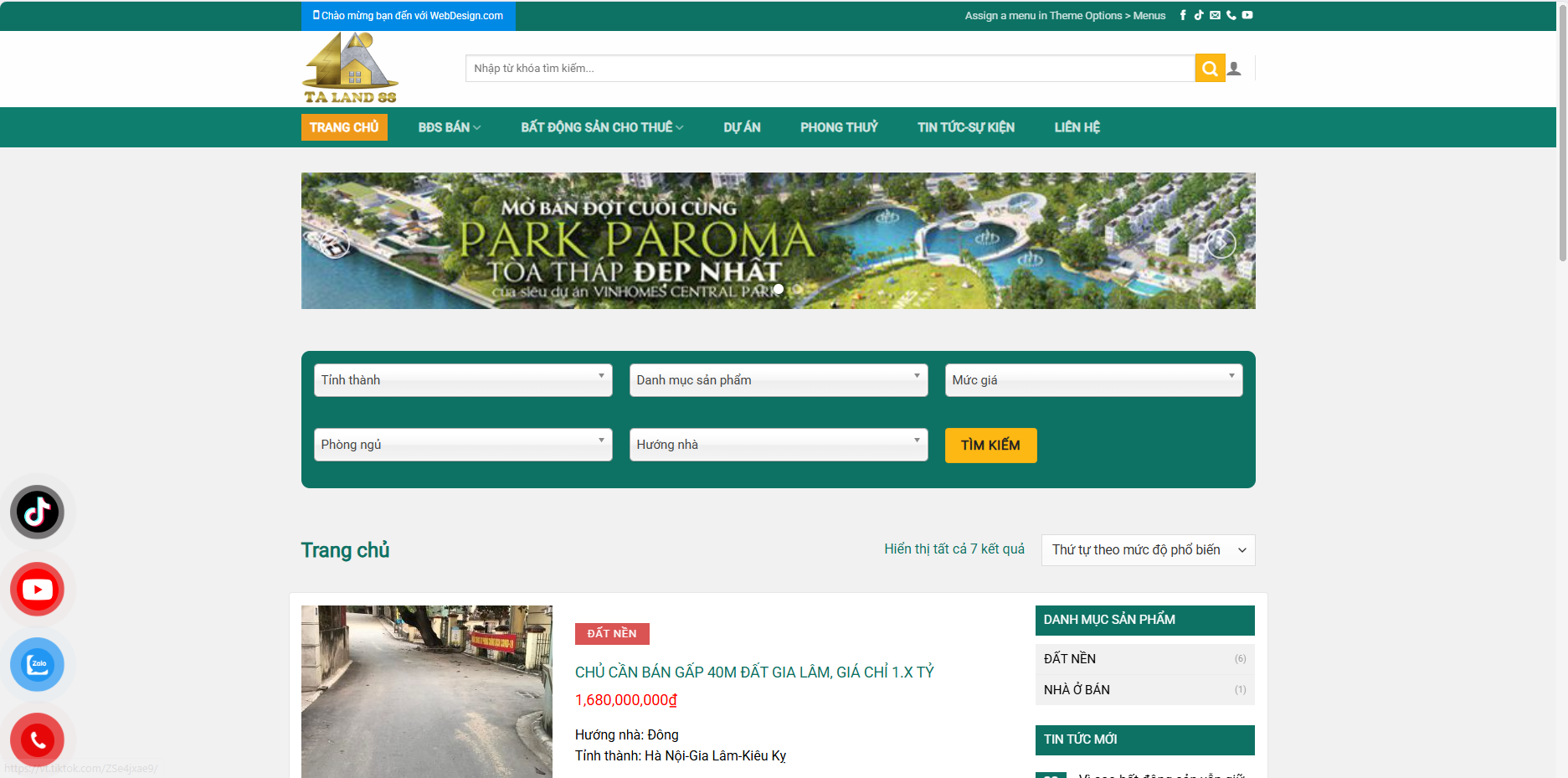Open the DỰ ÁN menu item
This screenshot has width=1568, height=778.
pyautogui.click(x=742, y=127)
